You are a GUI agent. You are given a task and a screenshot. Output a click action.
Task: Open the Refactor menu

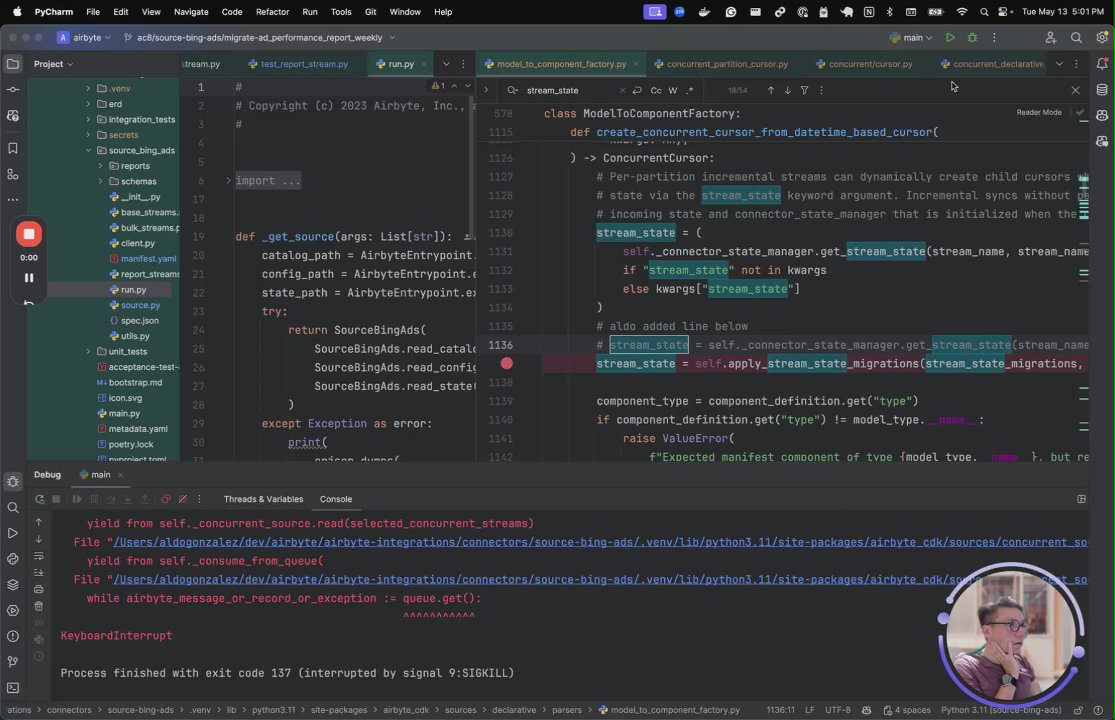pos(271,12)
